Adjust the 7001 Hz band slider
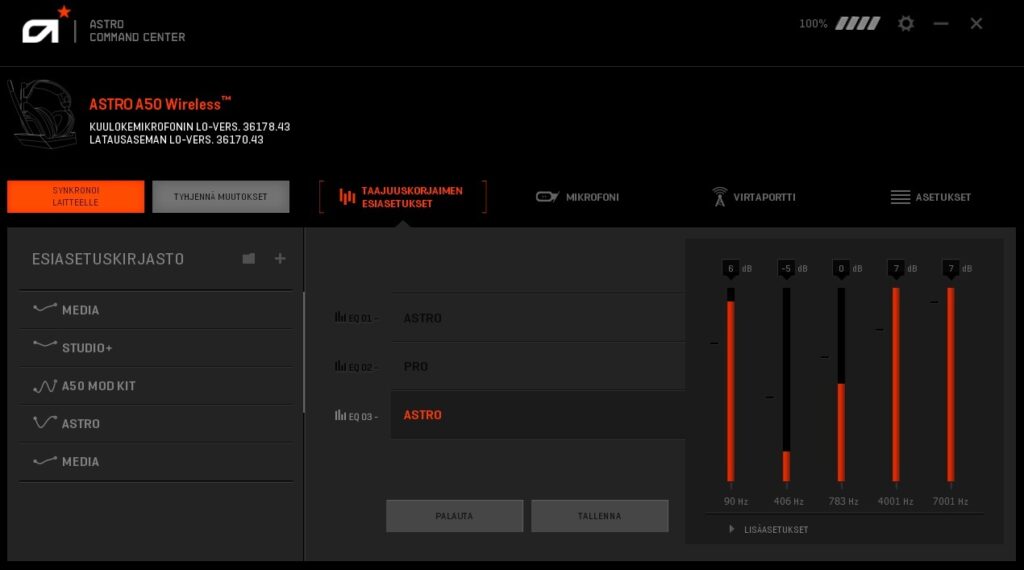The width and height of the screenshot is (1024, 570). (951, 385)
